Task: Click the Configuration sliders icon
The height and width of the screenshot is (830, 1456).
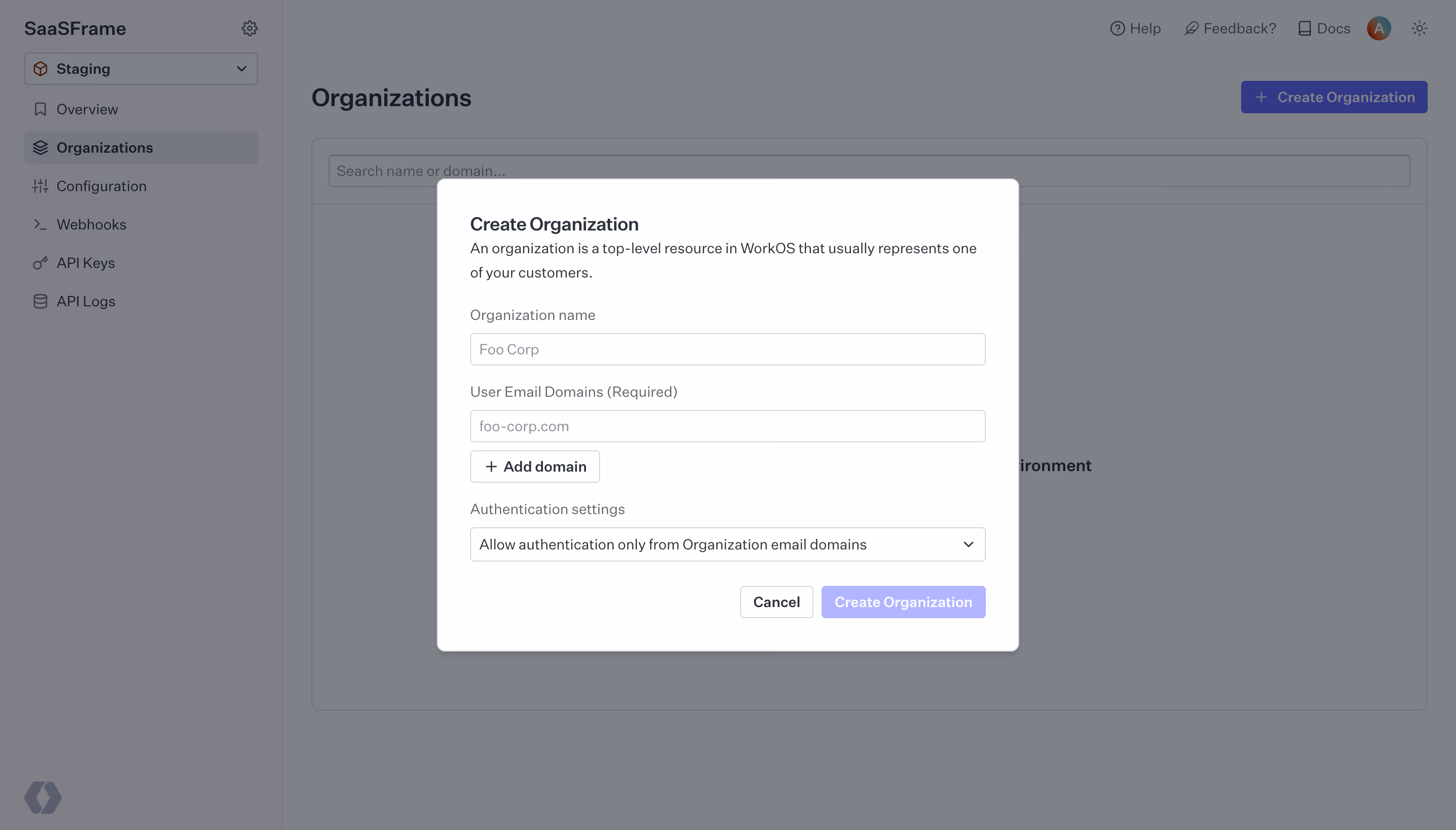Action: (40, 186)
